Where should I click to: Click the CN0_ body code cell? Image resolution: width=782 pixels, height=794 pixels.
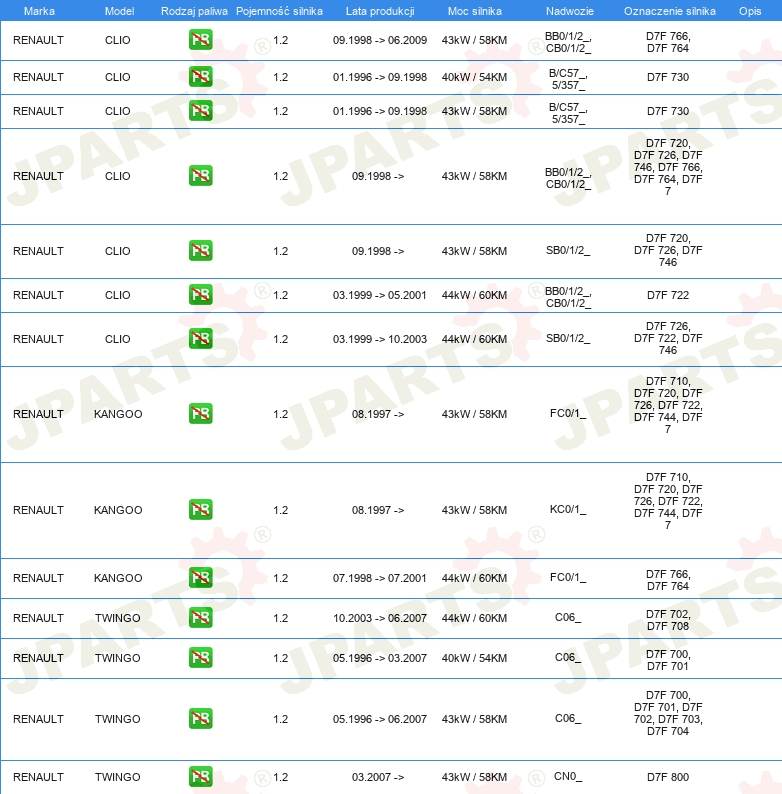[x=568, y=777]
